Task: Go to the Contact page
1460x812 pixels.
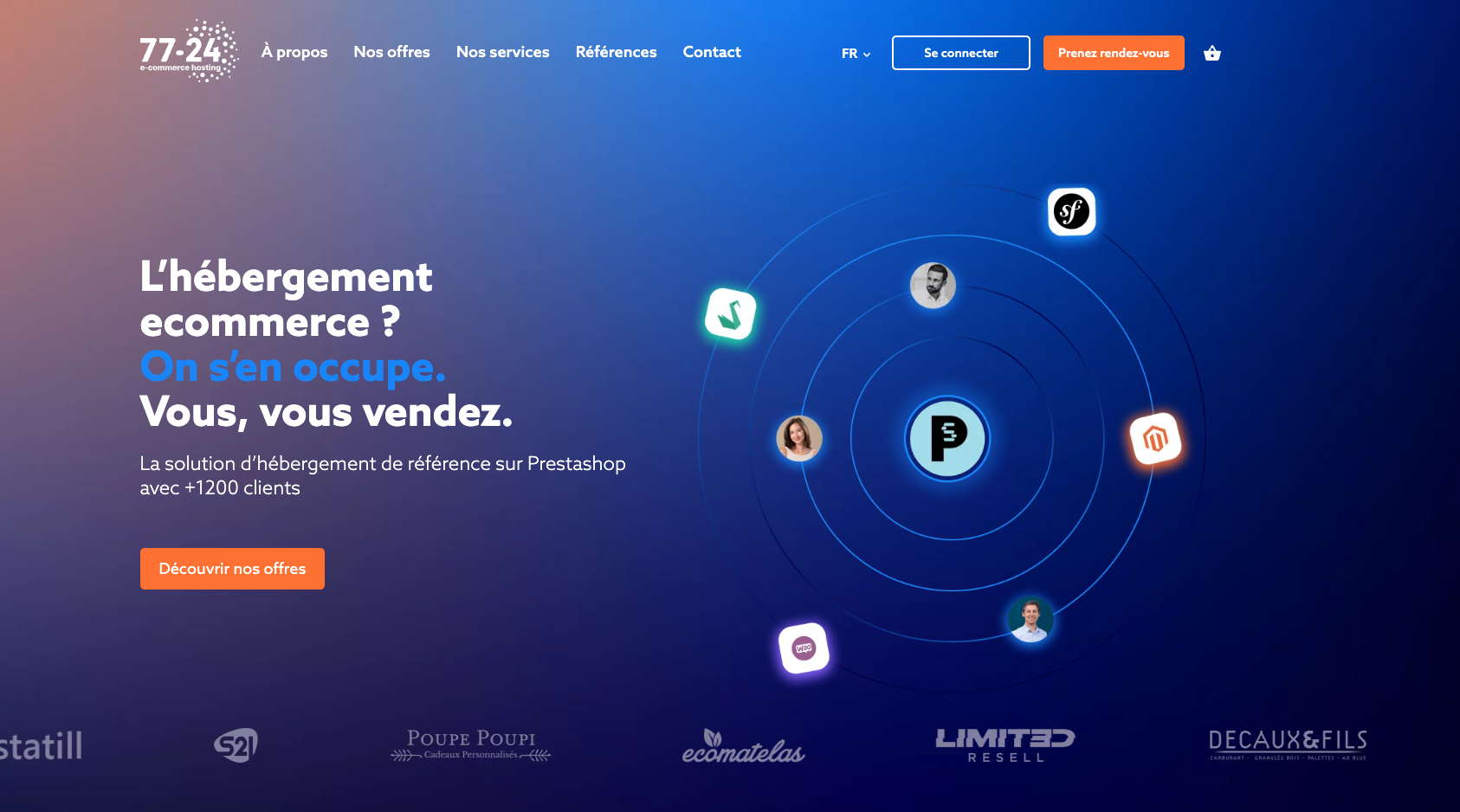Action: (x=712, y=52)
